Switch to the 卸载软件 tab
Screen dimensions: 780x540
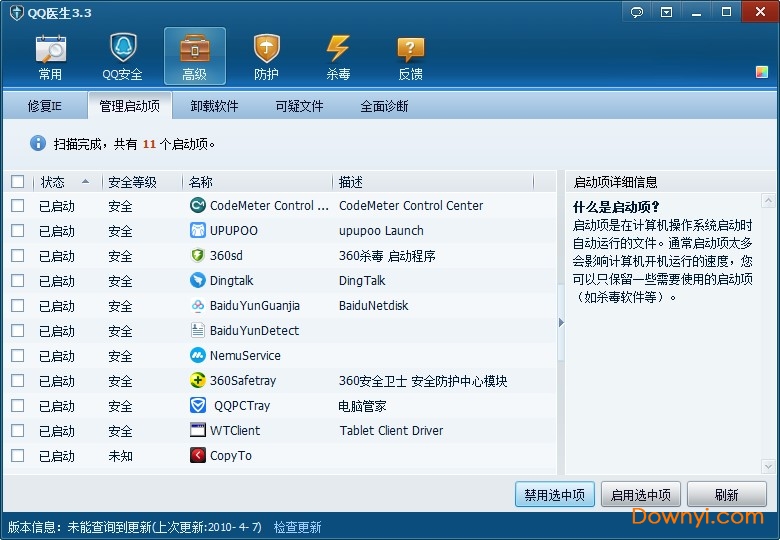click(x=214, y=106)
